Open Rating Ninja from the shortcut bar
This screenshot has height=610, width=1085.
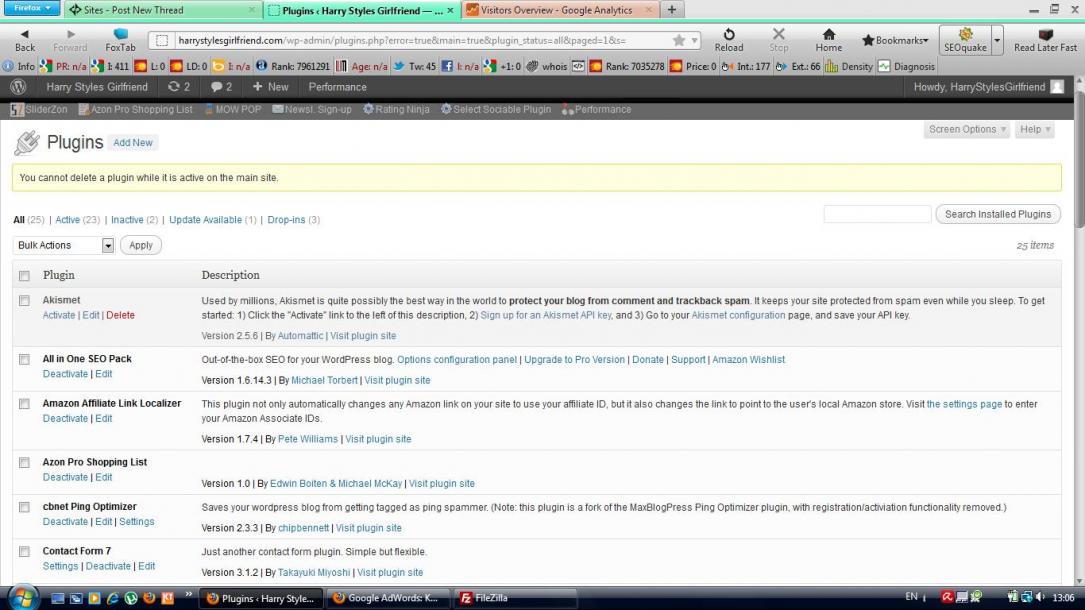(396, 109)
